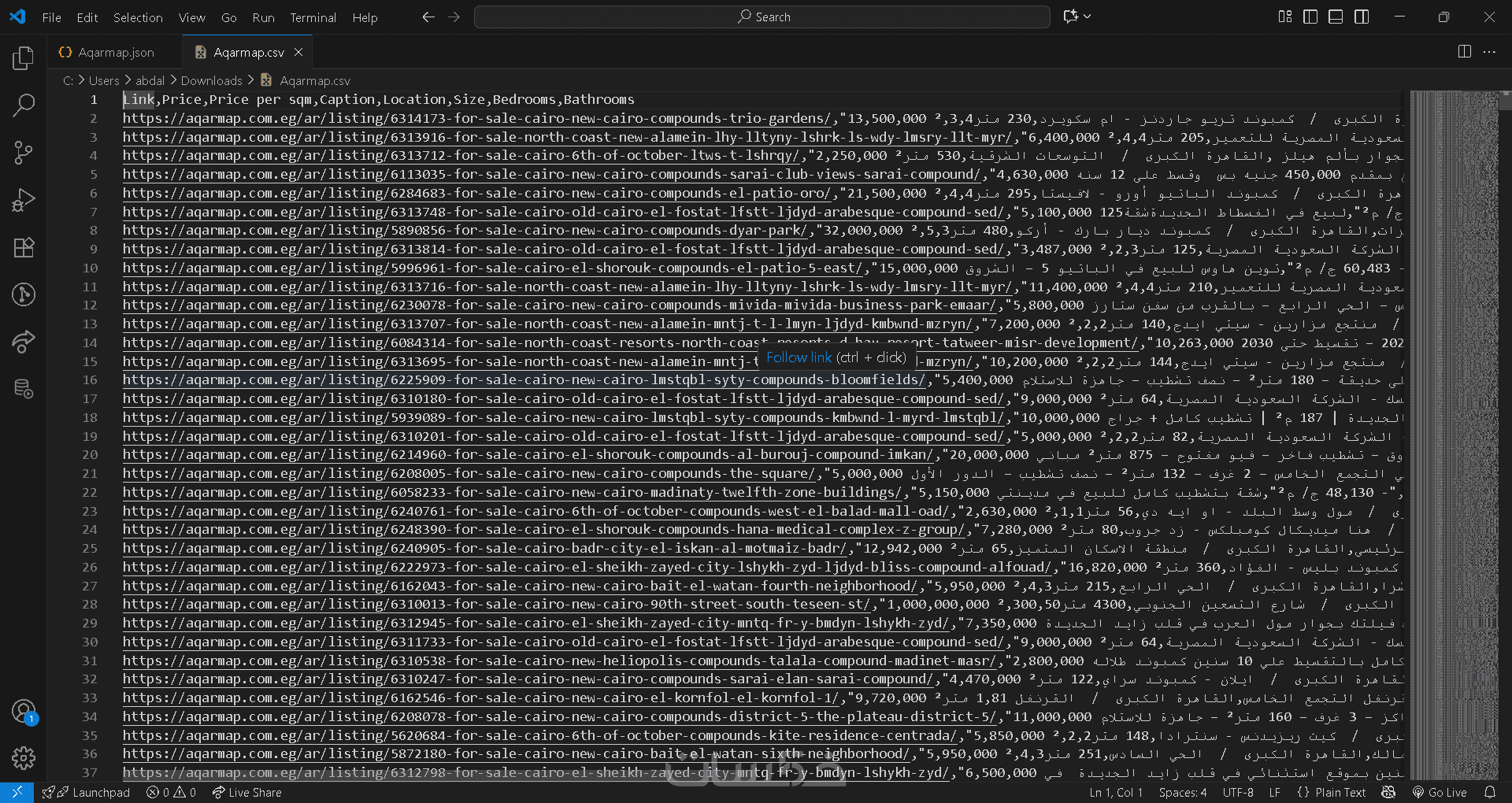Expand the Downloads breadcrumb
1512x803 pixels.
[x=212, y=80]
